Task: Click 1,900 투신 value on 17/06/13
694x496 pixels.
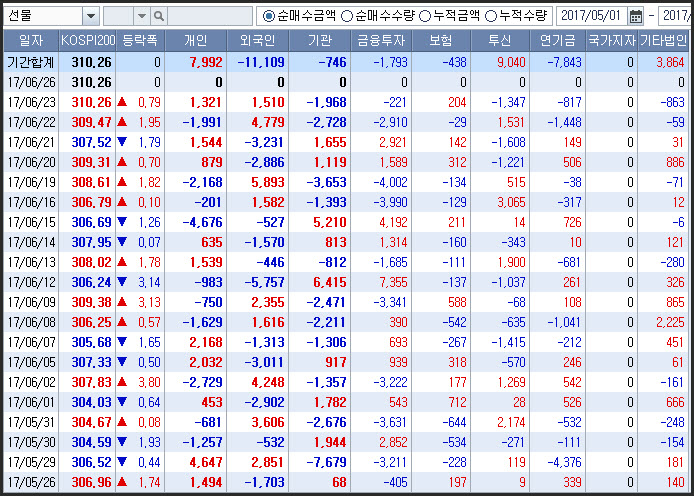Action: (x=512, y=262)
